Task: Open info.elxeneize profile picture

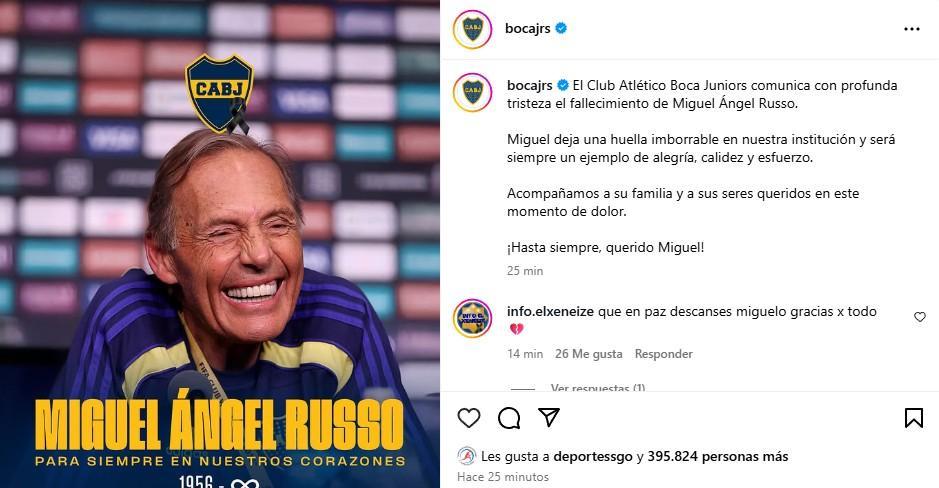Action: click(472, 318)
